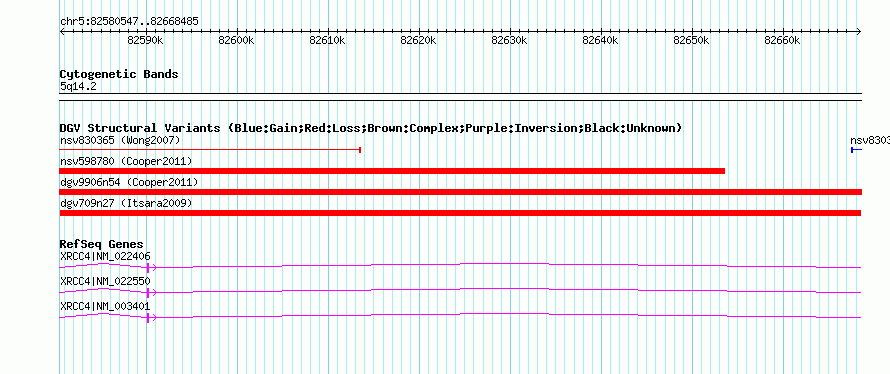Click the left arrowhead of the ruler

62,32
